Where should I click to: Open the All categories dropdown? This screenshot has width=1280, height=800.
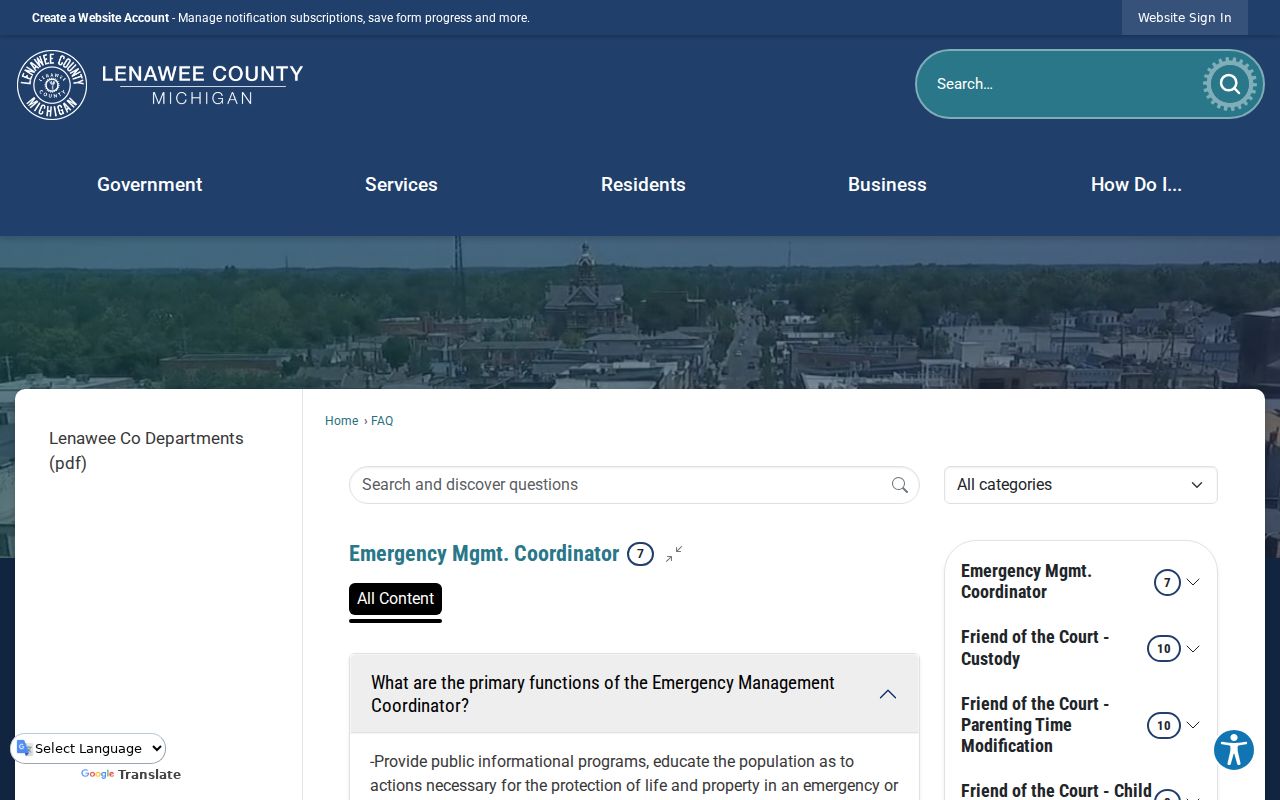[1081, 485]
